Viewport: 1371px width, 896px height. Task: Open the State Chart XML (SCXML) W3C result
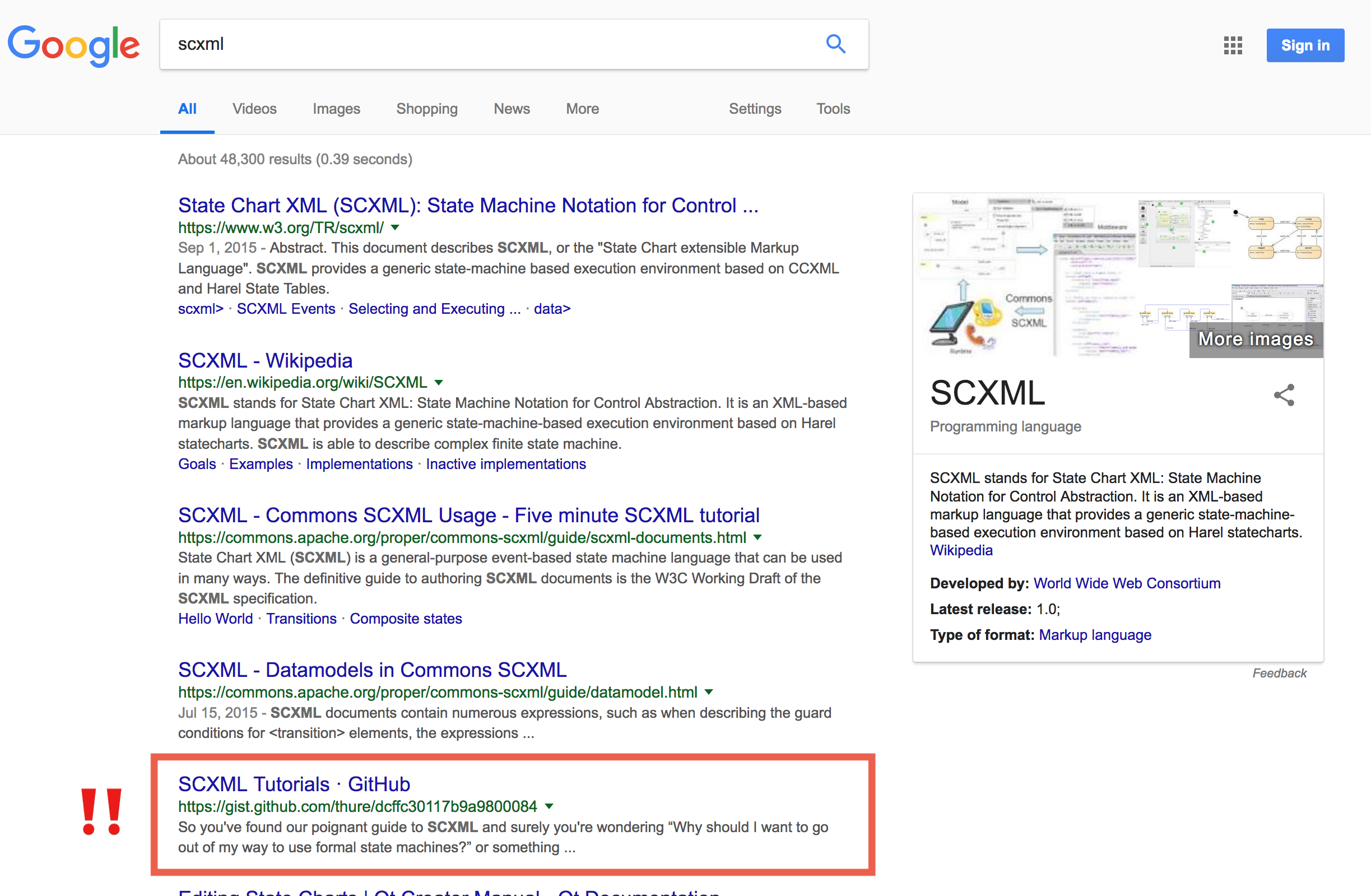click(x=468, y=205)
